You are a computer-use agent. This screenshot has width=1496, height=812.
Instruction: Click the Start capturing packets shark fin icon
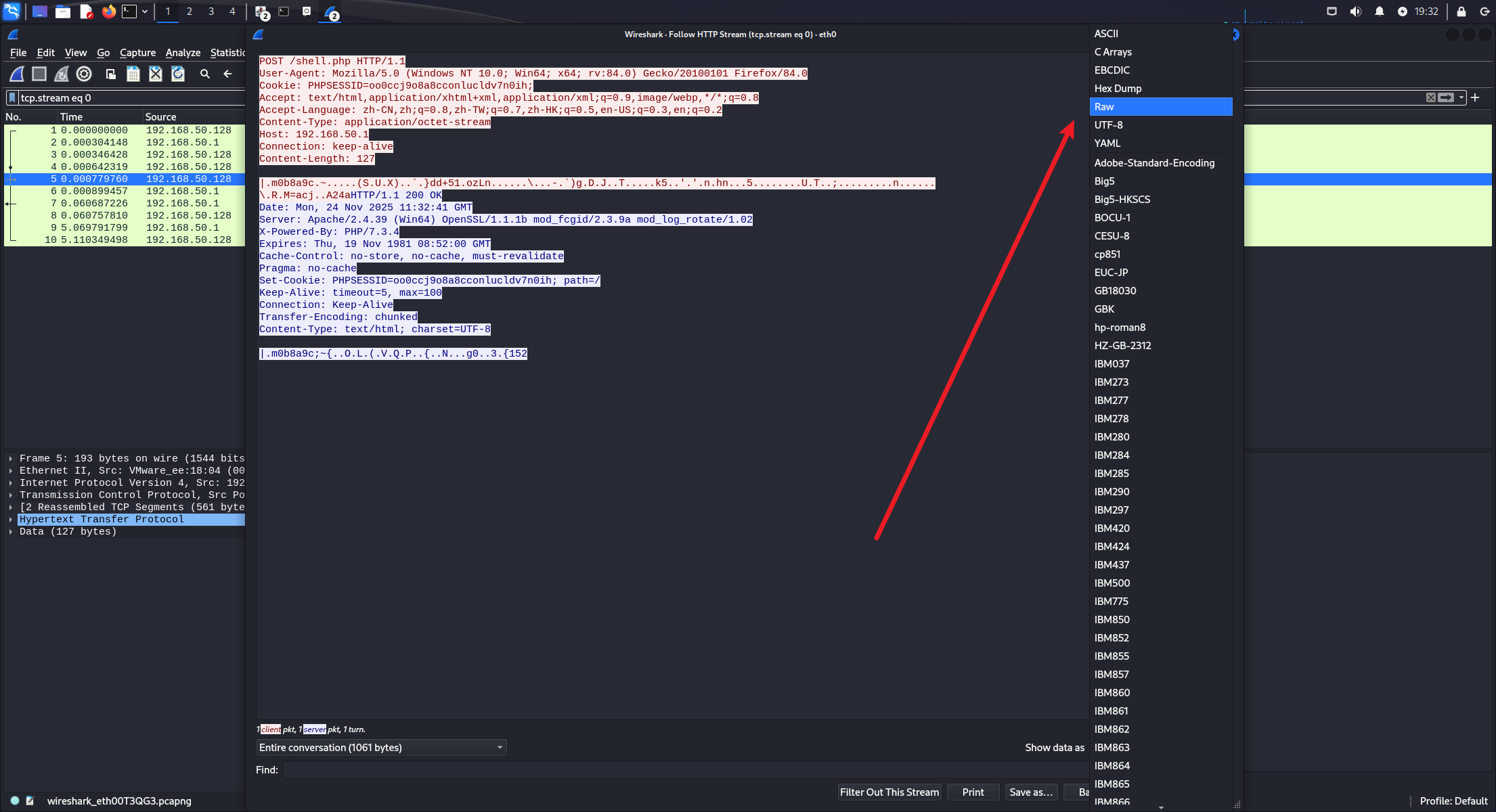17,74
